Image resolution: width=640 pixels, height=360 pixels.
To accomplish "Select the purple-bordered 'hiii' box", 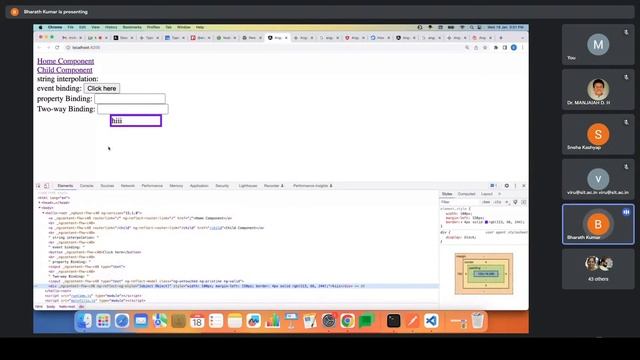I will [x=136, y=121].
